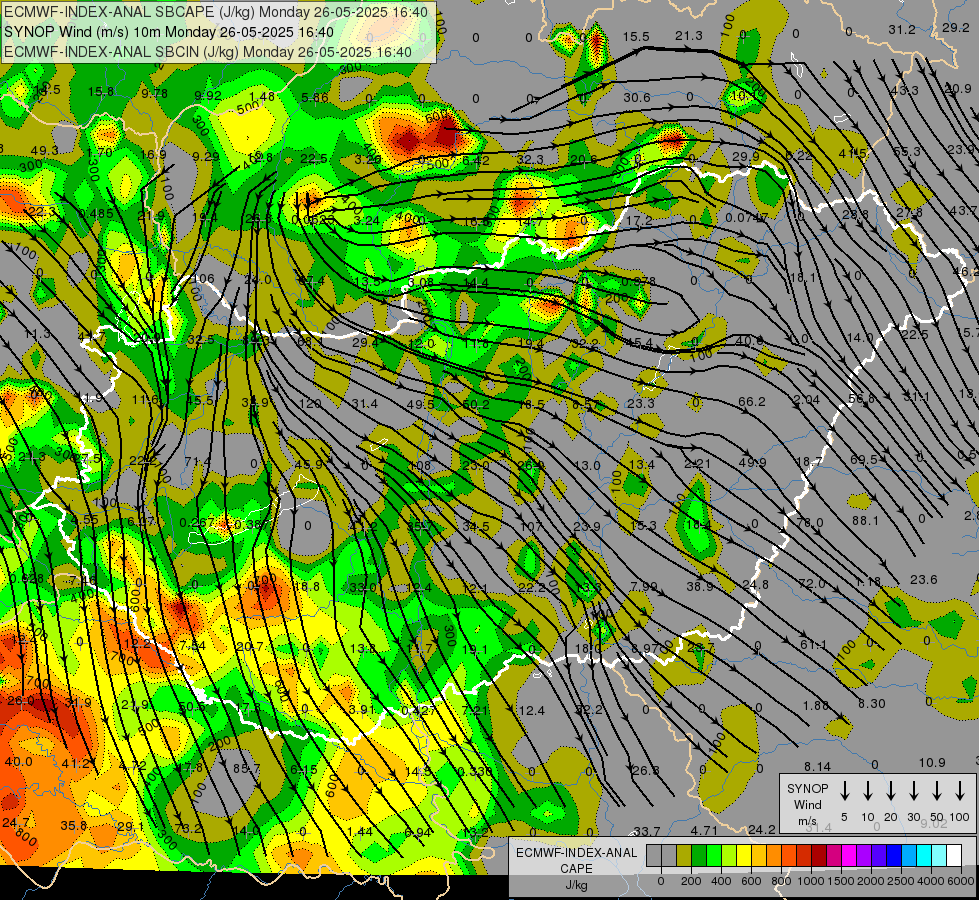Click the map value '33.7'
Screen dimensions: 979x900
647,831
